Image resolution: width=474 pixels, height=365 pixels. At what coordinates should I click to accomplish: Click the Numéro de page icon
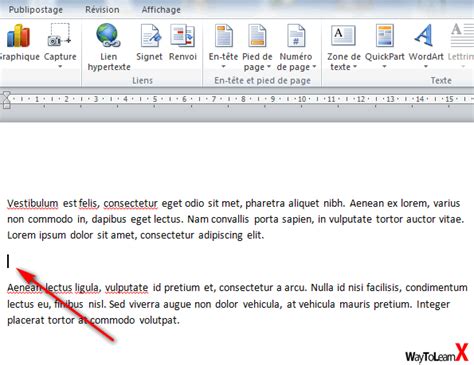296,35
